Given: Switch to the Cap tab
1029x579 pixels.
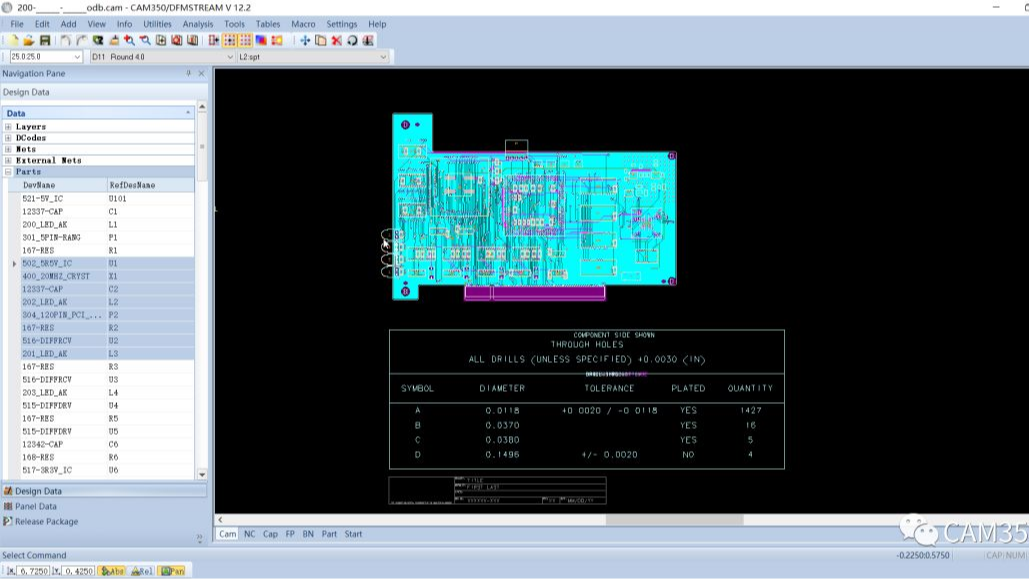Looking at the screenshot, I should coord(270,534).
